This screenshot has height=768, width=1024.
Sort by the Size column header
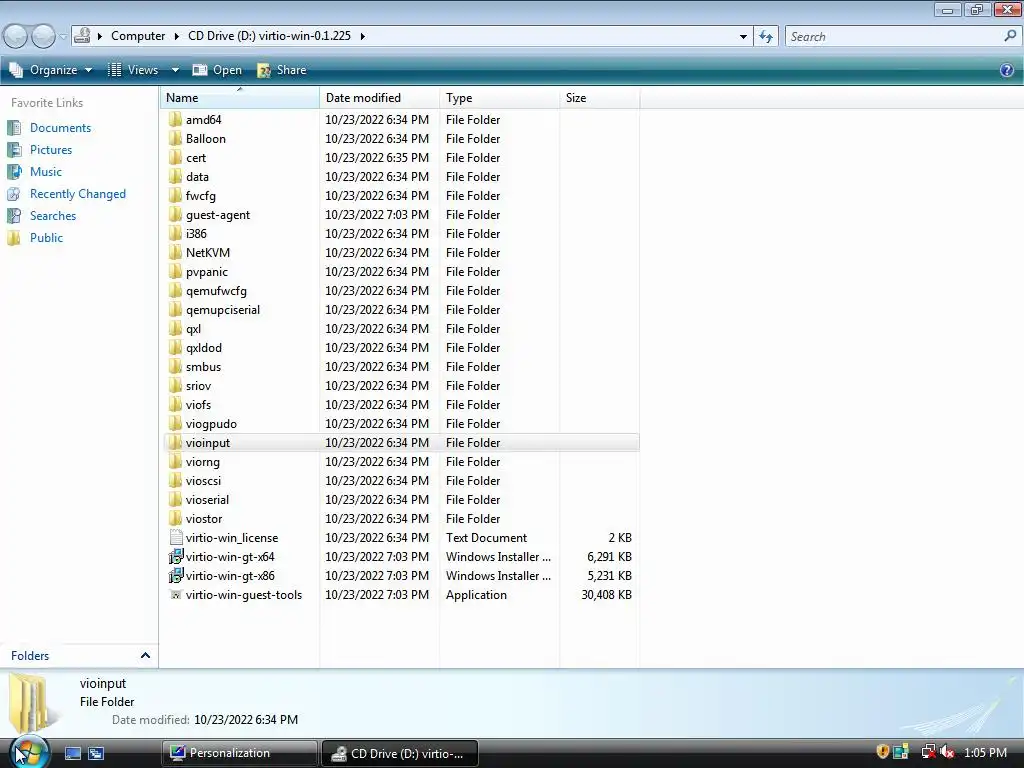(600, 98)
